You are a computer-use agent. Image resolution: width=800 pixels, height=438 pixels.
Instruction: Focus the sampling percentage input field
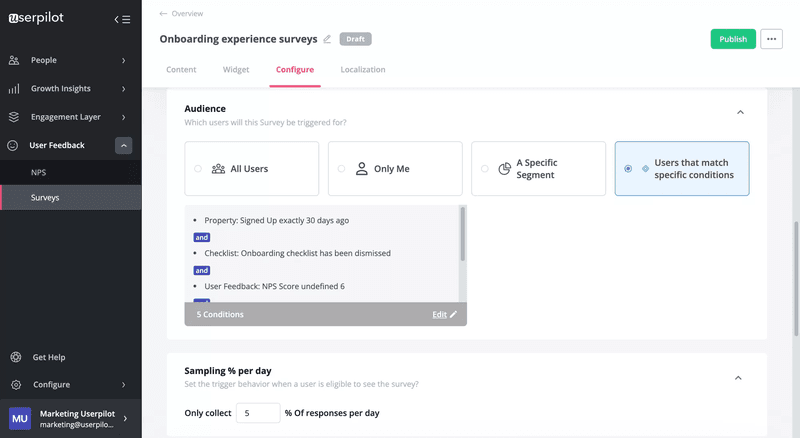(258, 413)
